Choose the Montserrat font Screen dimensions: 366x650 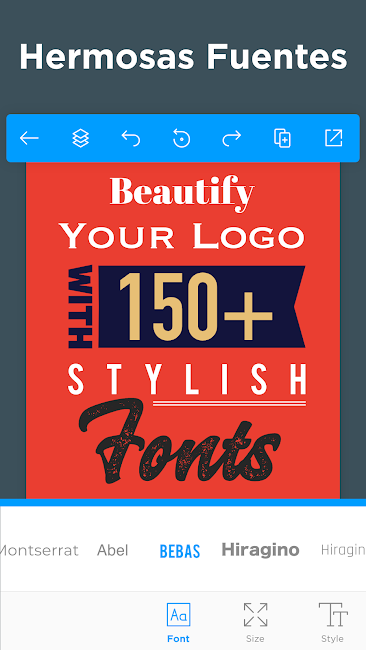coord(39,551)
